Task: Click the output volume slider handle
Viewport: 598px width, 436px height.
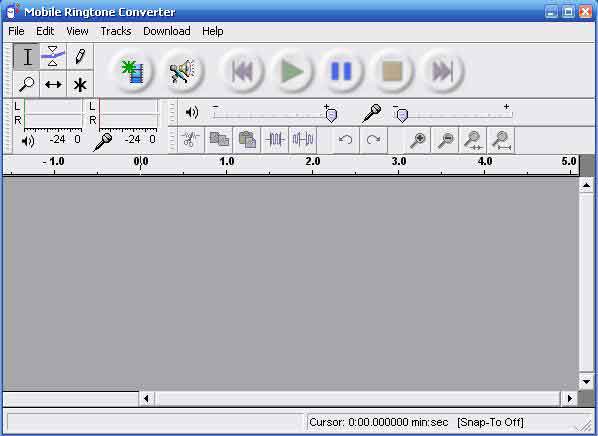Action: pos(331,115)
